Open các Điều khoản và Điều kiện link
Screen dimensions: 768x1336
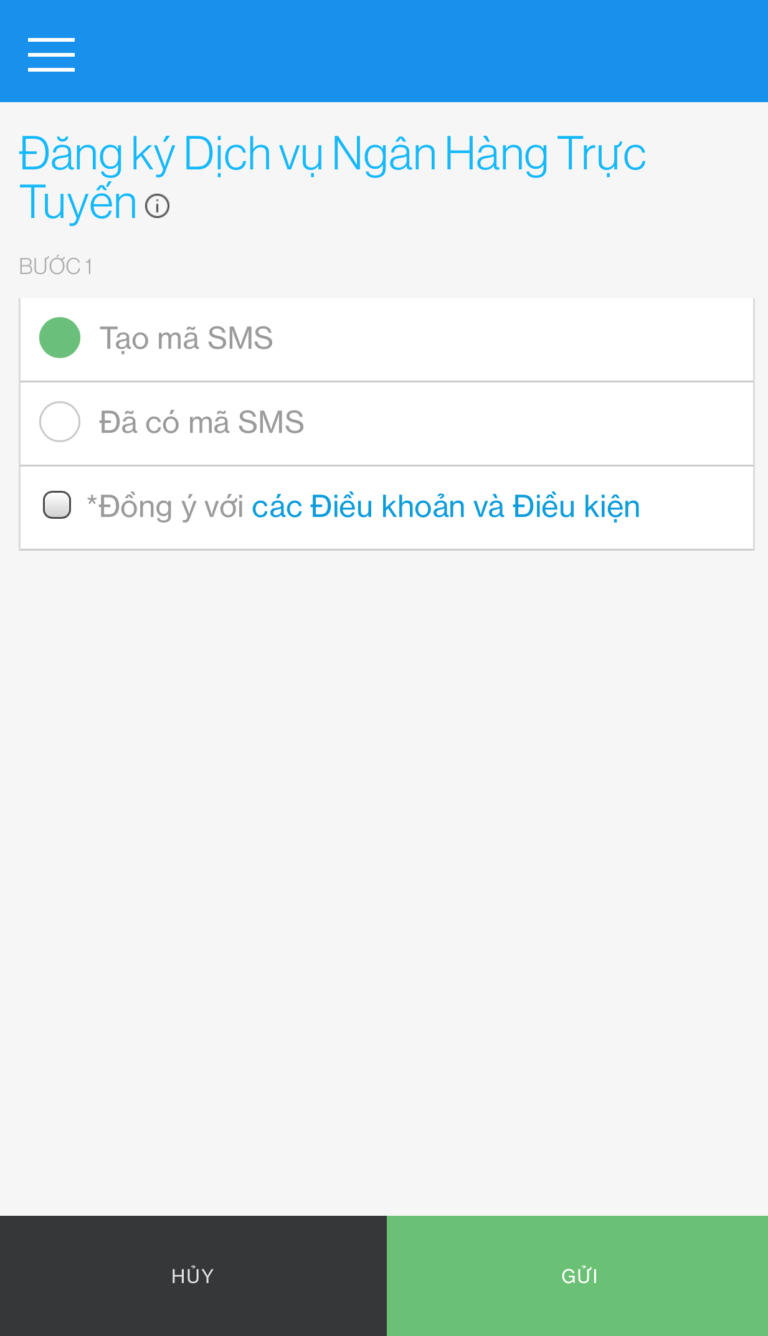click(447, 505)
